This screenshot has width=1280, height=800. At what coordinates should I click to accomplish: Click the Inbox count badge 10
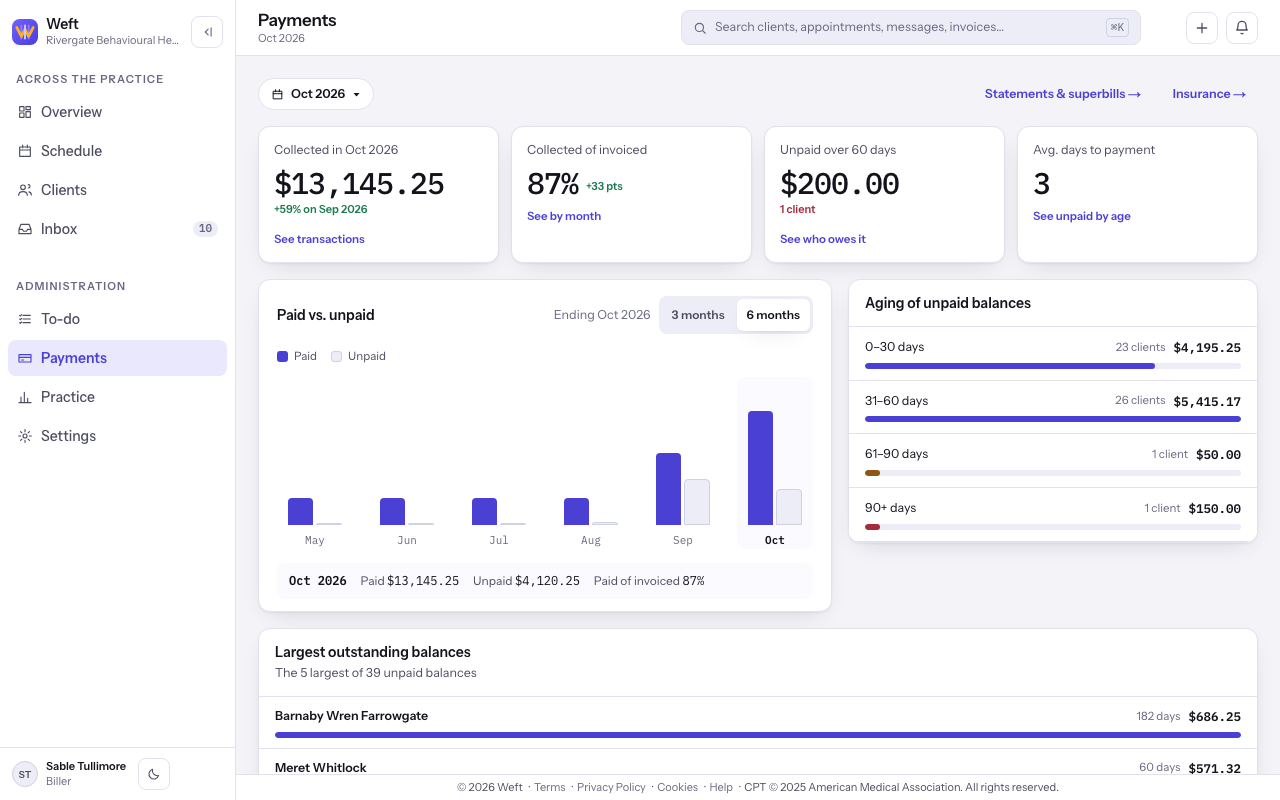(x=205, y=229)
